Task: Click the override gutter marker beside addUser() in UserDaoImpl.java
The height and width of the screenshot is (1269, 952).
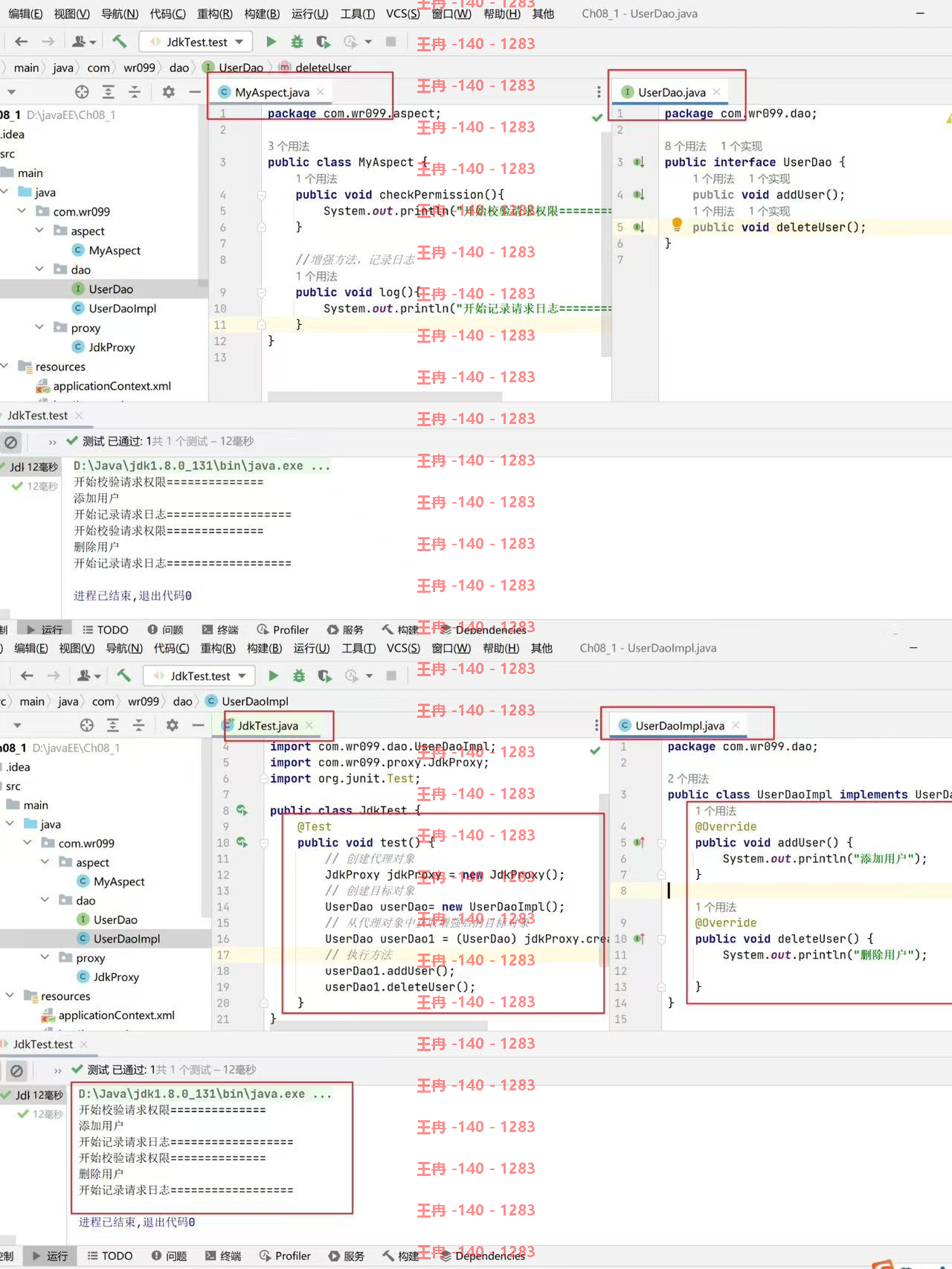Action: pyautogui.click(x=639, y=843)
